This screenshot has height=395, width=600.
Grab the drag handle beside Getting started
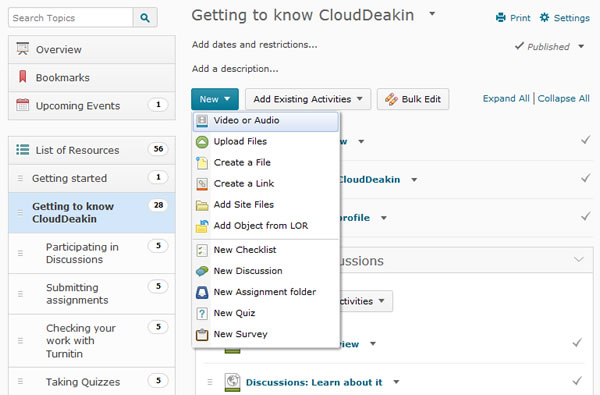pyautogui.click(x=20, y=178)
